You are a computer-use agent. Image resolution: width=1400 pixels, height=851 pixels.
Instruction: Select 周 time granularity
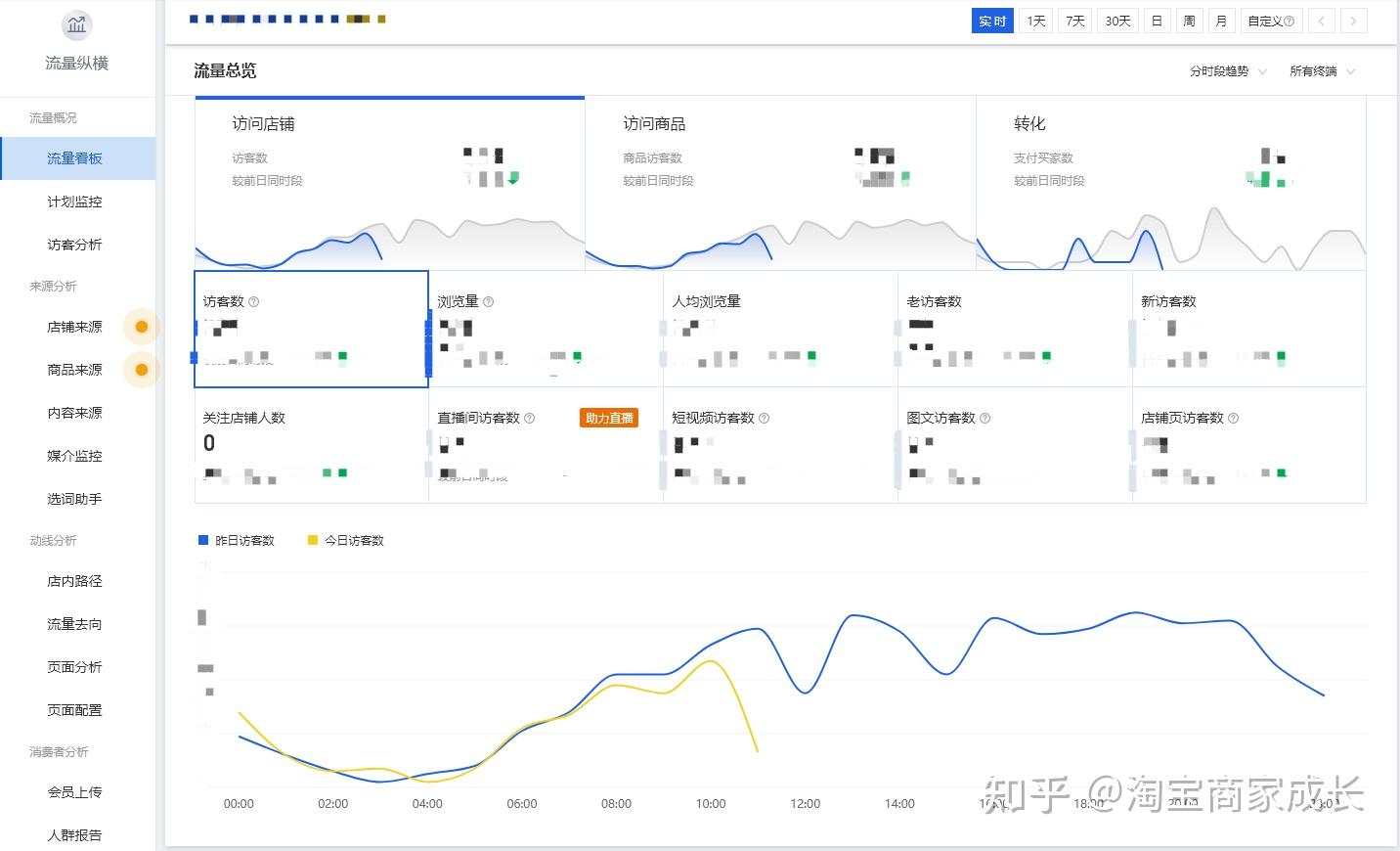click(x=1189, y=21)
